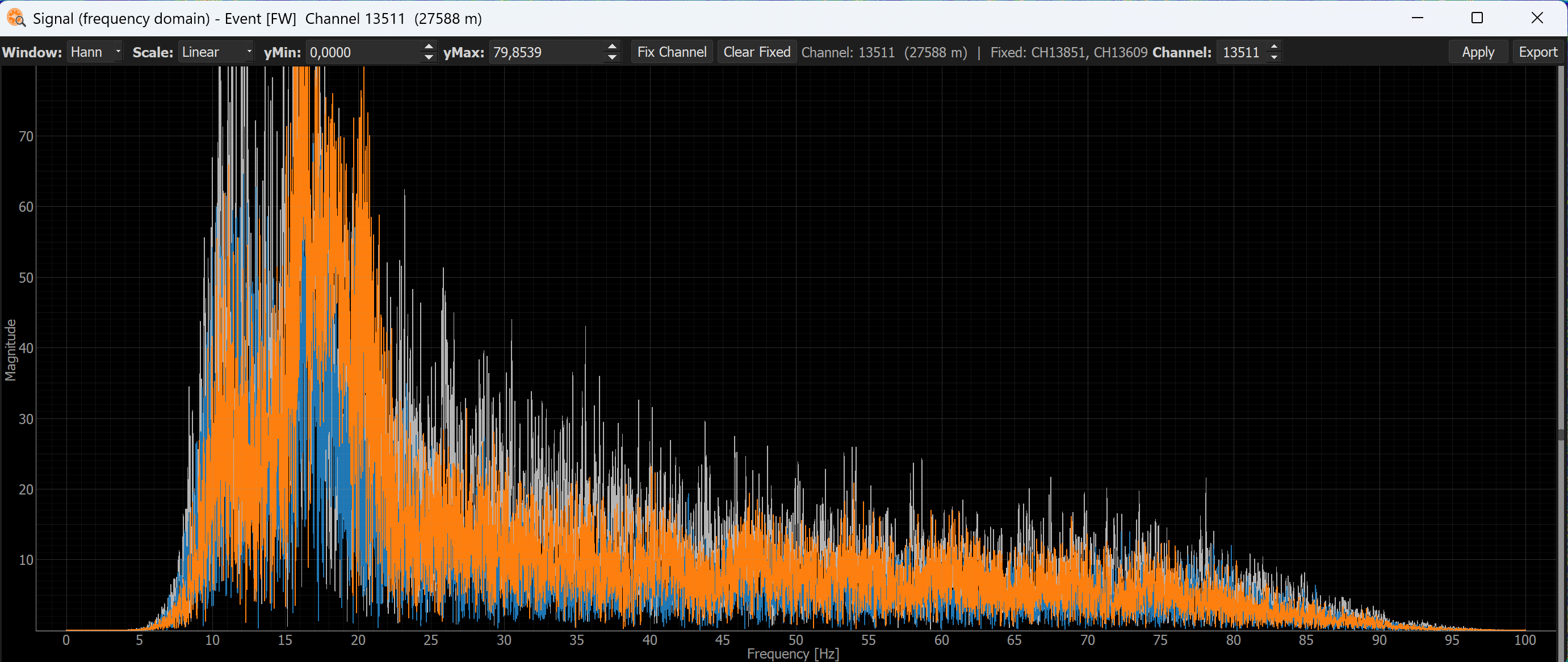Click the 'Frequency [Hz]' axis label
This screenshot has height=662, width=1568.
click(x=793, y=654)
